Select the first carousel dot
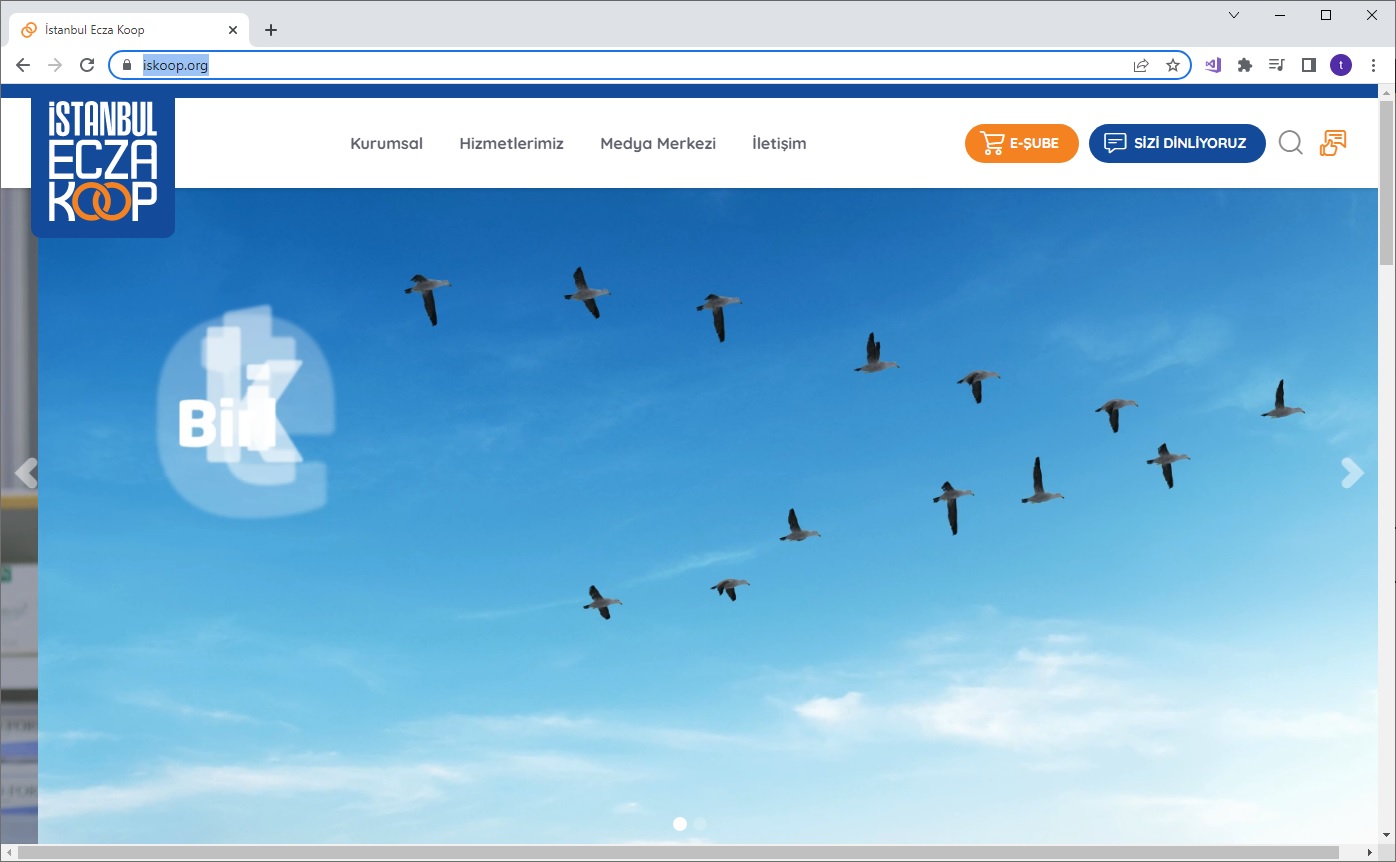Screen dimensions: 1396x862 tap(680, 824)
